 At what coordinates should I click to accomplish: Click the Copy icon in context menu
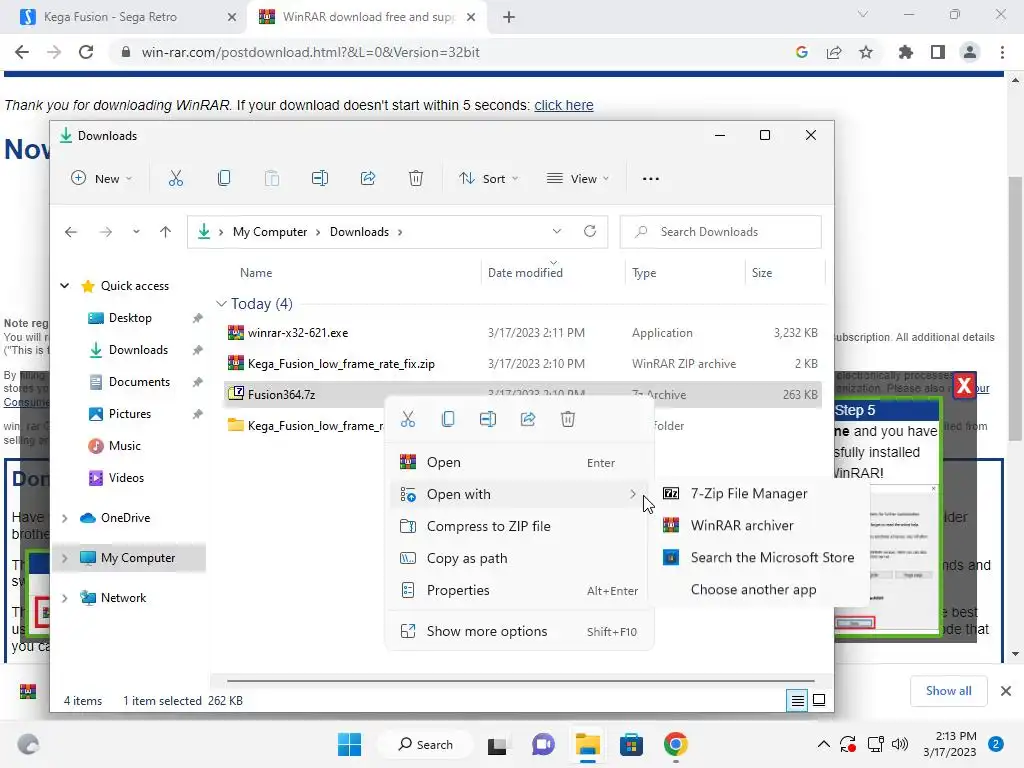click(448, 419)
